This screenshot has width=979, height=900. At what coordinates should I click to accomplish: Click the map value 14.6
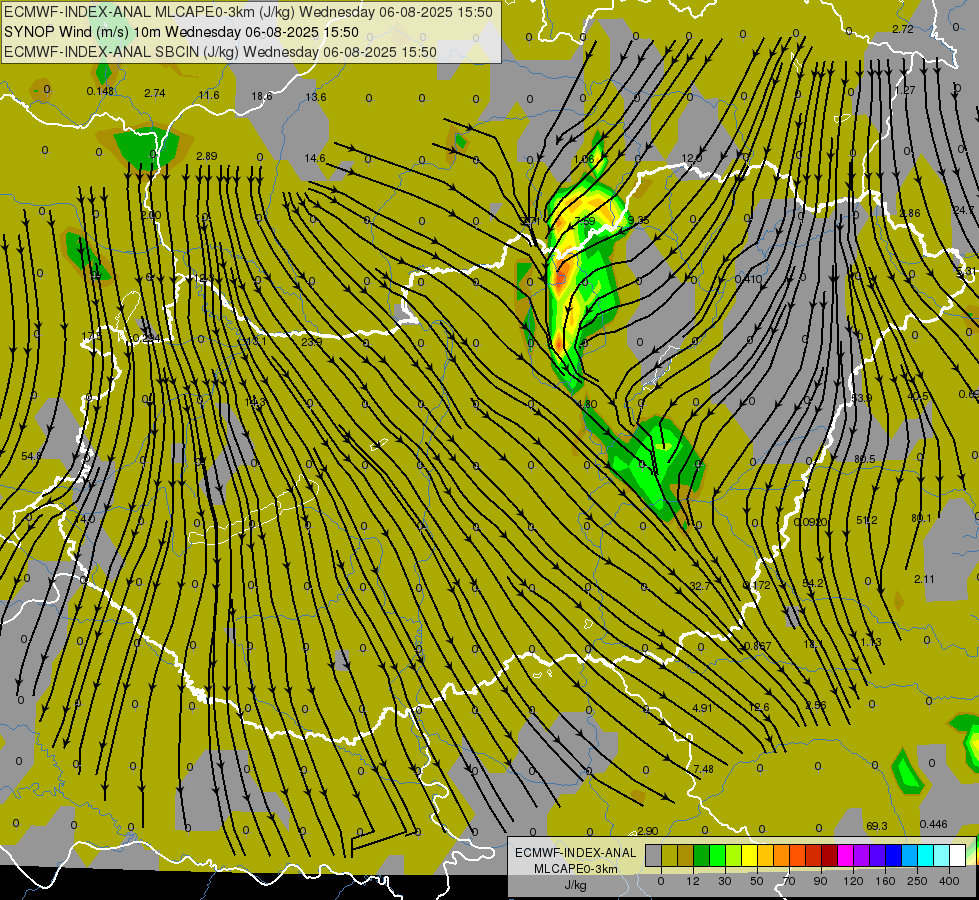click(315, 158)
